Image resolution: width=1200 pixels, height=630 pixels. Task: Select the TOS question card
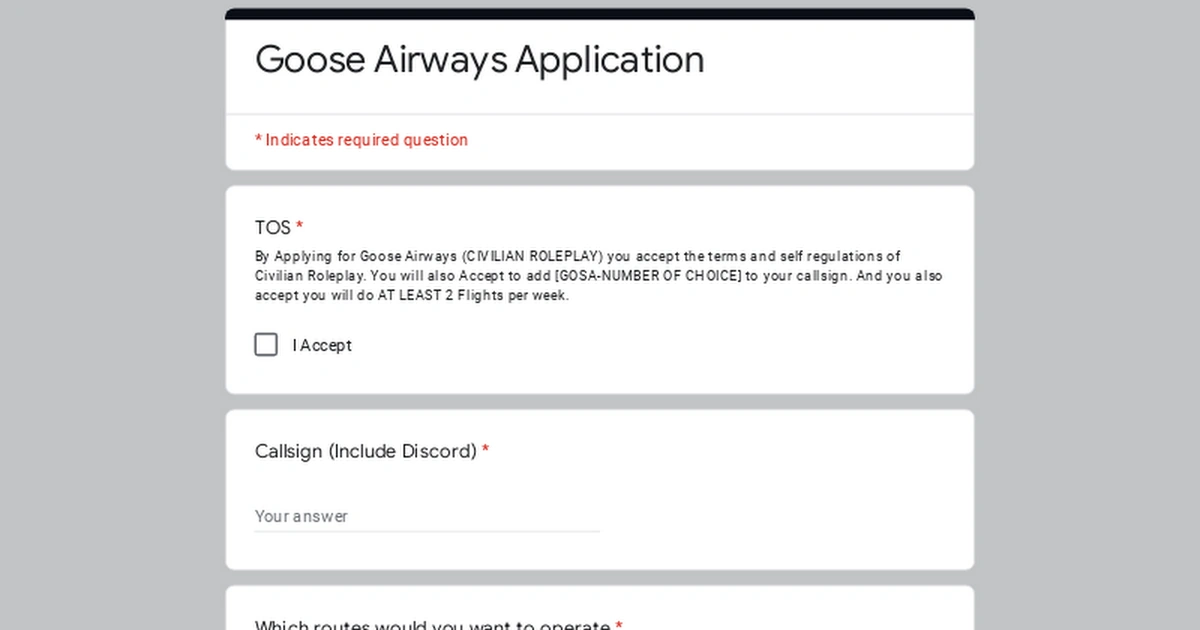coord(599,288)
